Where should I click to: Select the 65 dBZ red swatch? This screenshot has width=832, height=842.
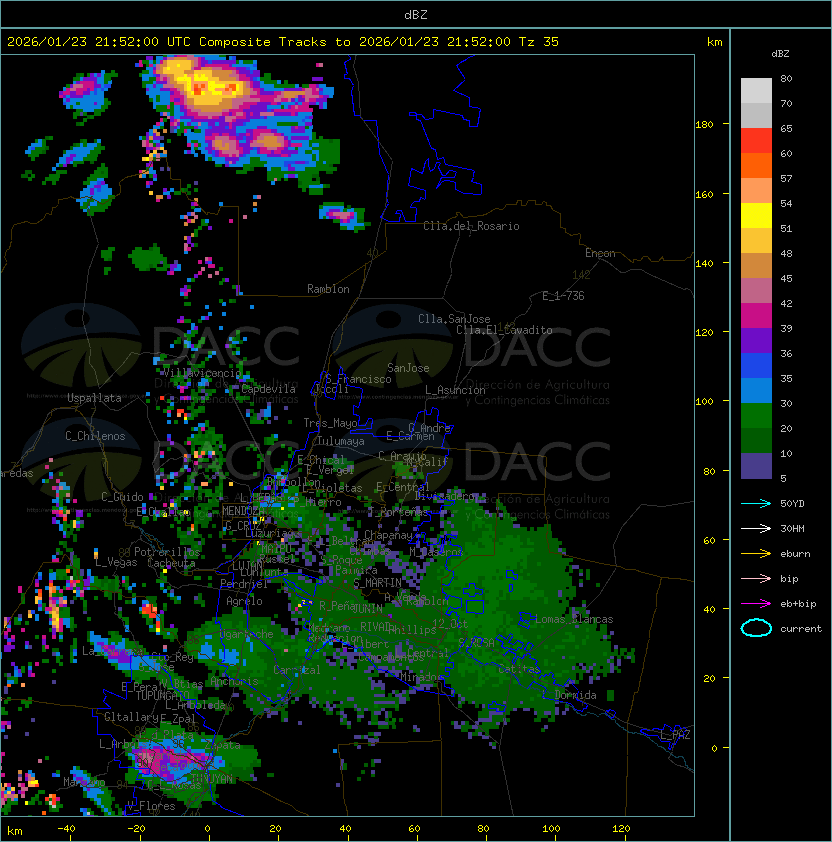[756, 140]
